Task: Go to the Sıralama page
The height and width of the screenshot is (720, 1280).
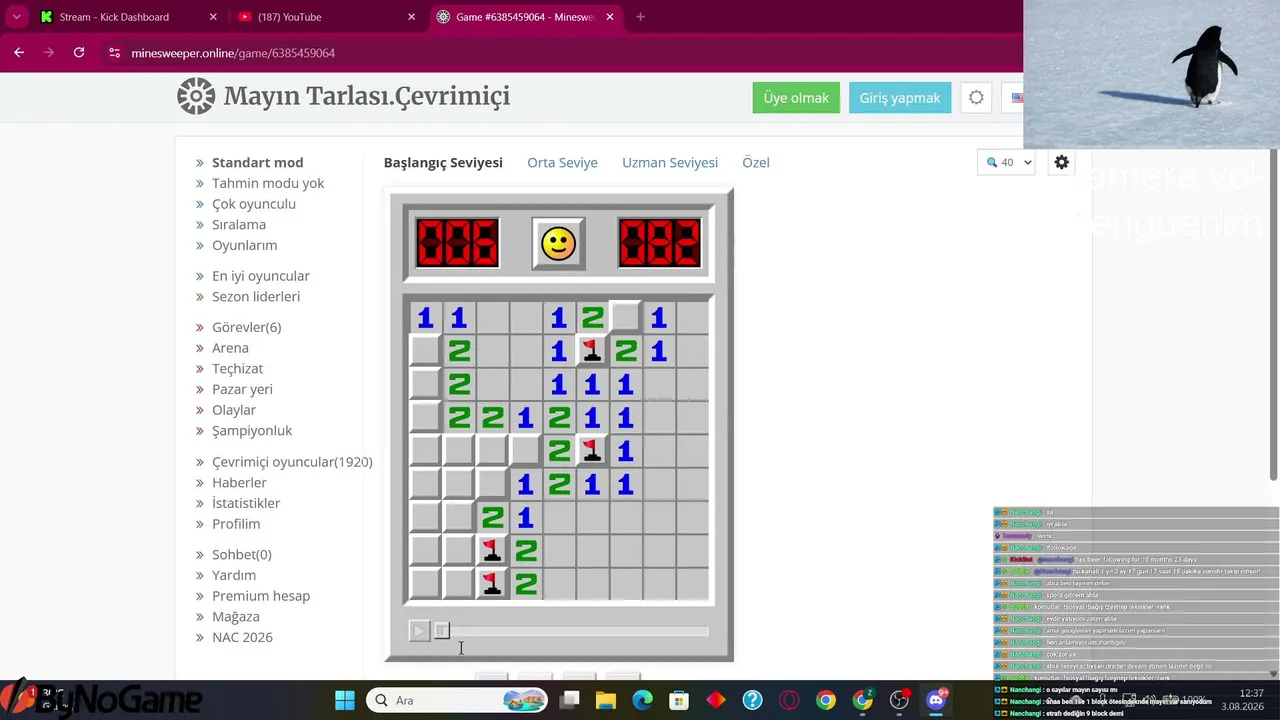Action: 239,224
